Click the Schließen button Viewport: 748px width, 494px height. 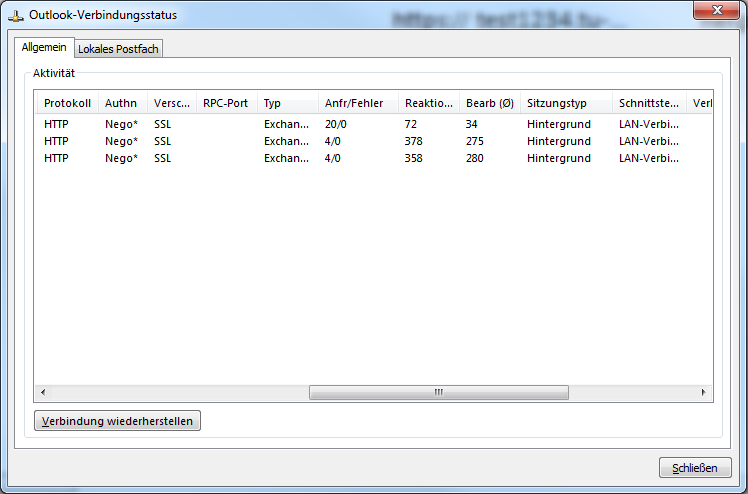695,468
